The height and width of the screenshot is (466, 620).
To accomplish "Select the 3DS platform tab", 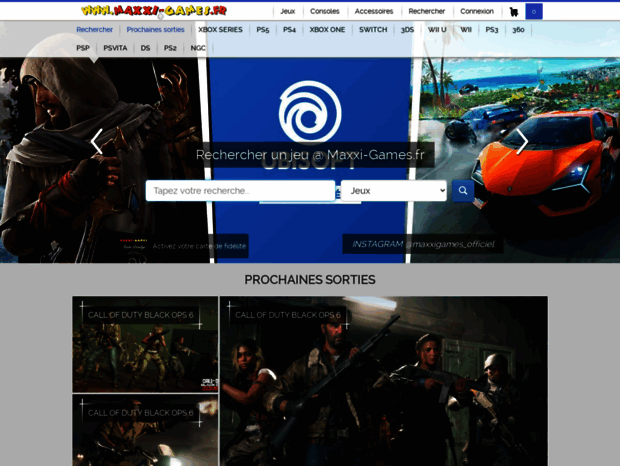I will click(x=407, y=30).
